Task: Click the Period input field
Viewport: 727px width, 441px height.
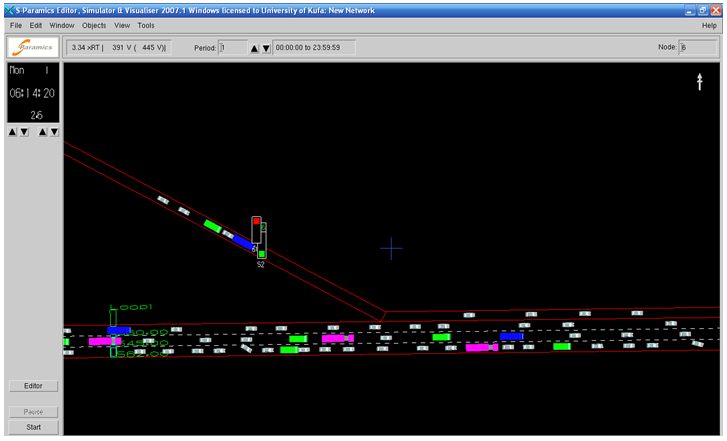Action: (232, 47)
